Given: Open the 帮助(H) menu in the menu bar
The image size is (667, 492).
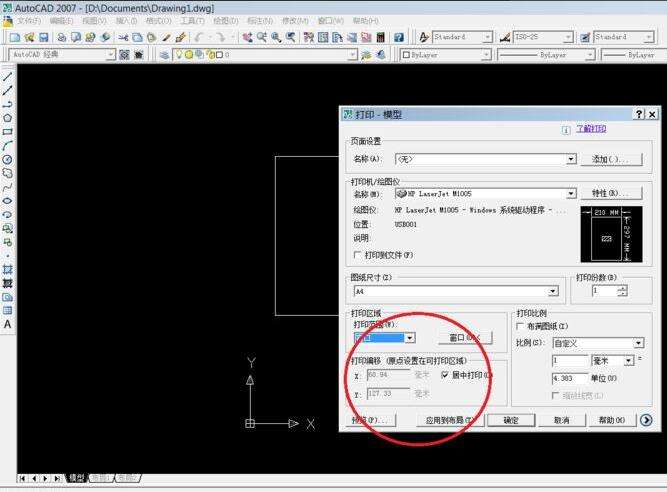Looking at the screenshot, I should point(365,21).
